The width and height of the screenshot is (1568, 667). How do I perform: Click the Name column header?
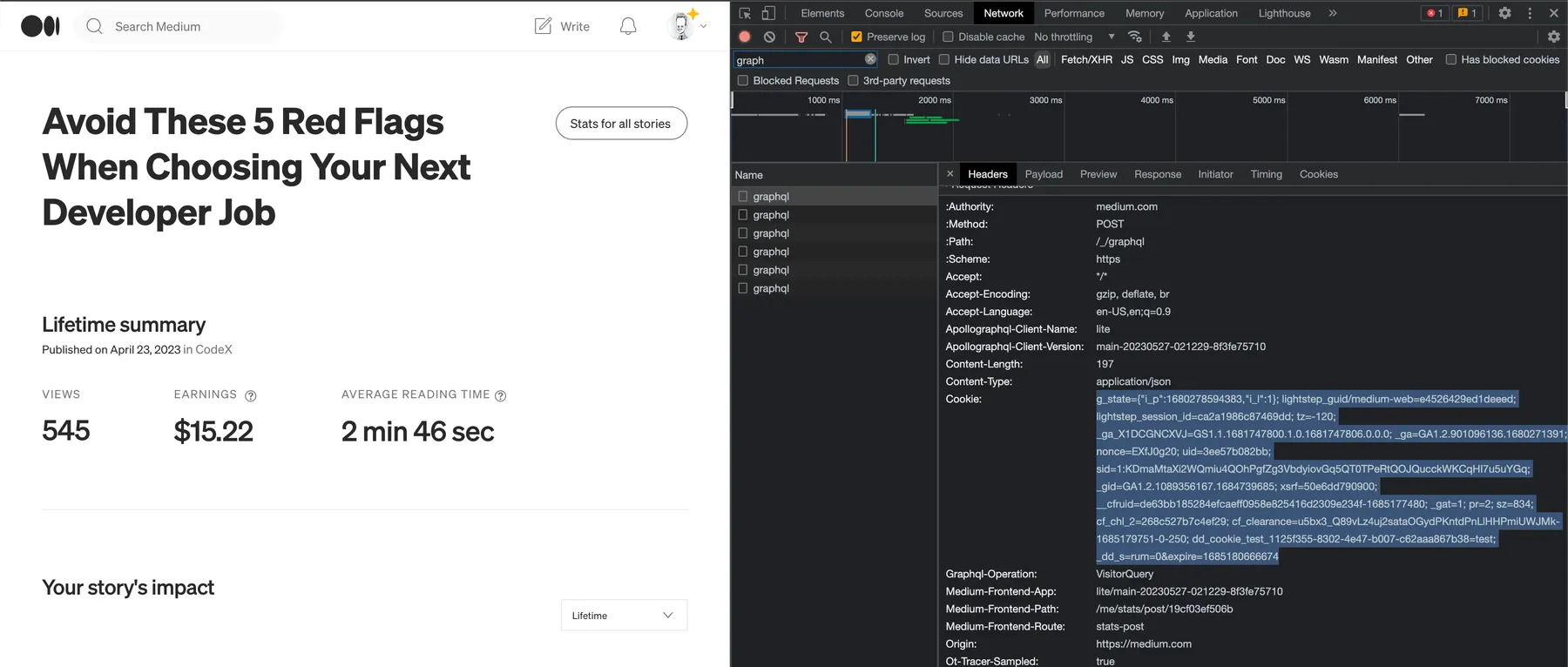point(834,174)
